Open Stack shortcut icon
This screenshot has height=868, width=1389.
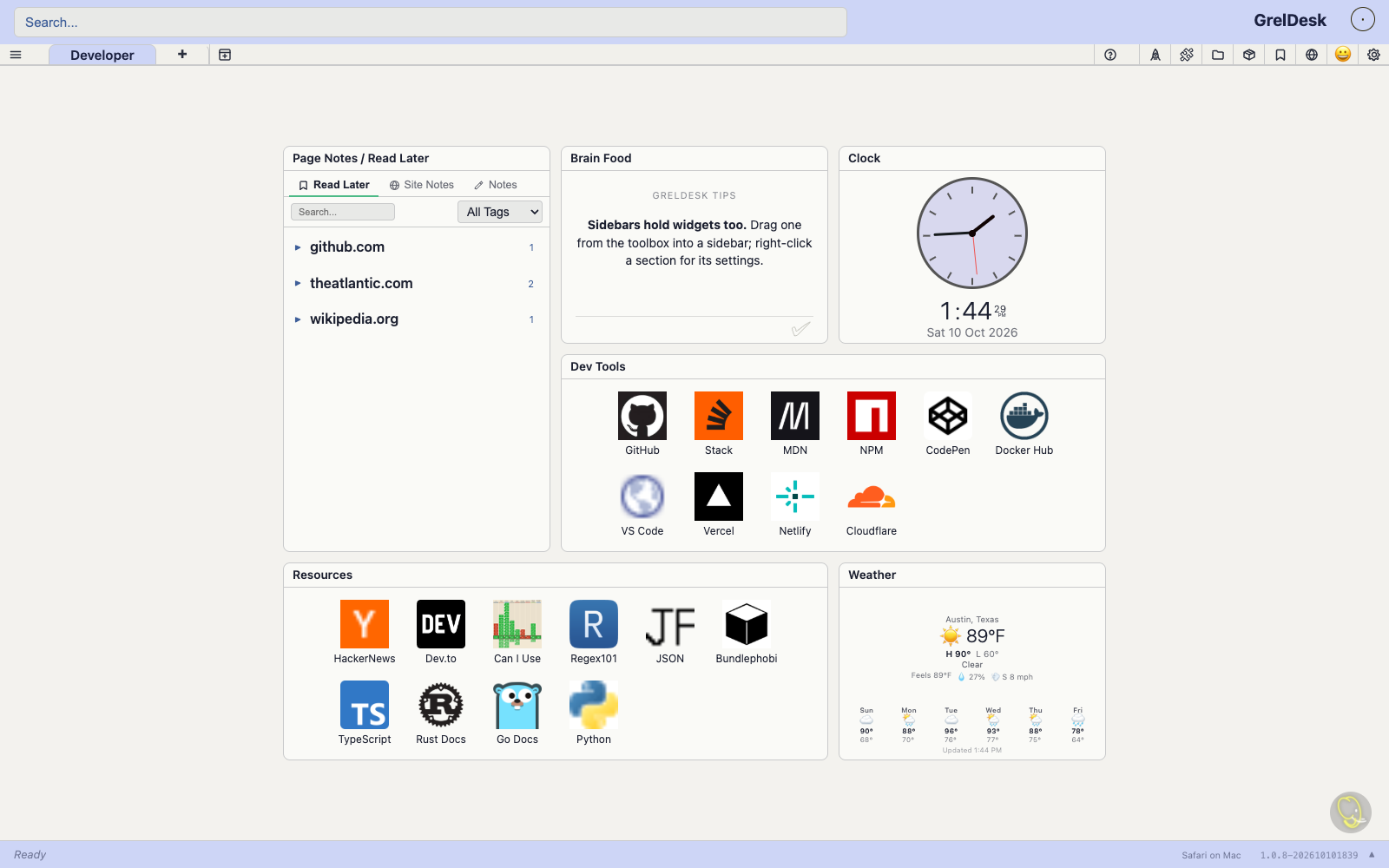click(x=719, y=416)
